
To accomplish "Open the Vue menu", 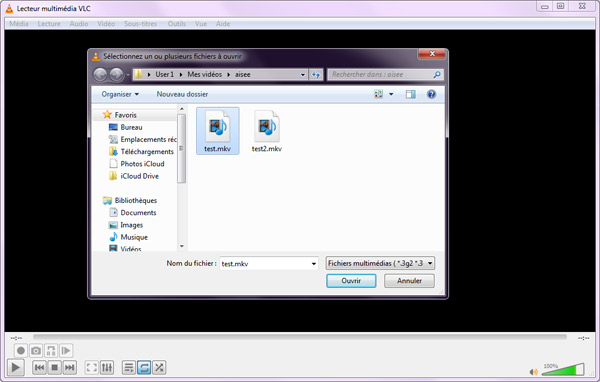I will (201, 24).
